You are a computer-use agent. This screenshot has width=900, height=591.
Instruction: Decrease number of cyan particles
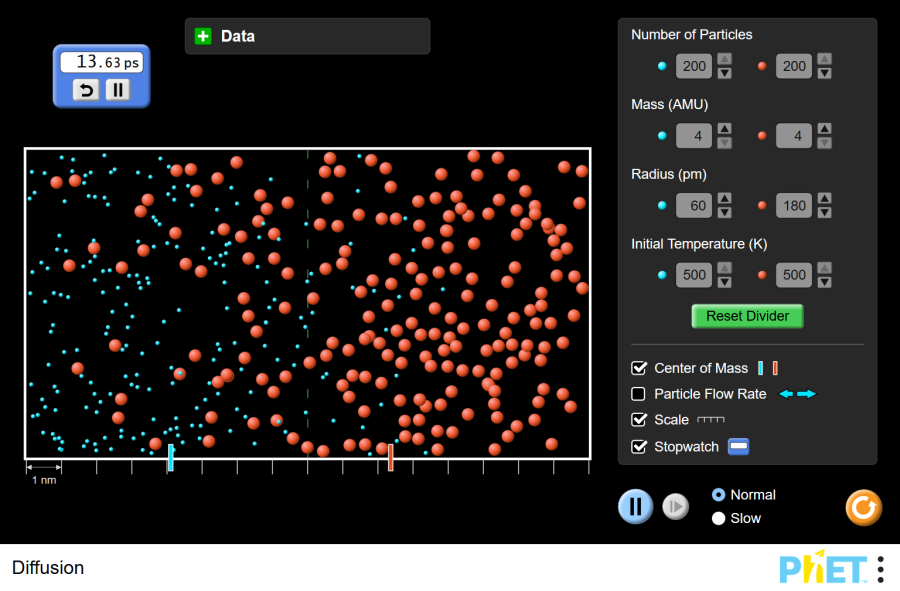[724, 73]
